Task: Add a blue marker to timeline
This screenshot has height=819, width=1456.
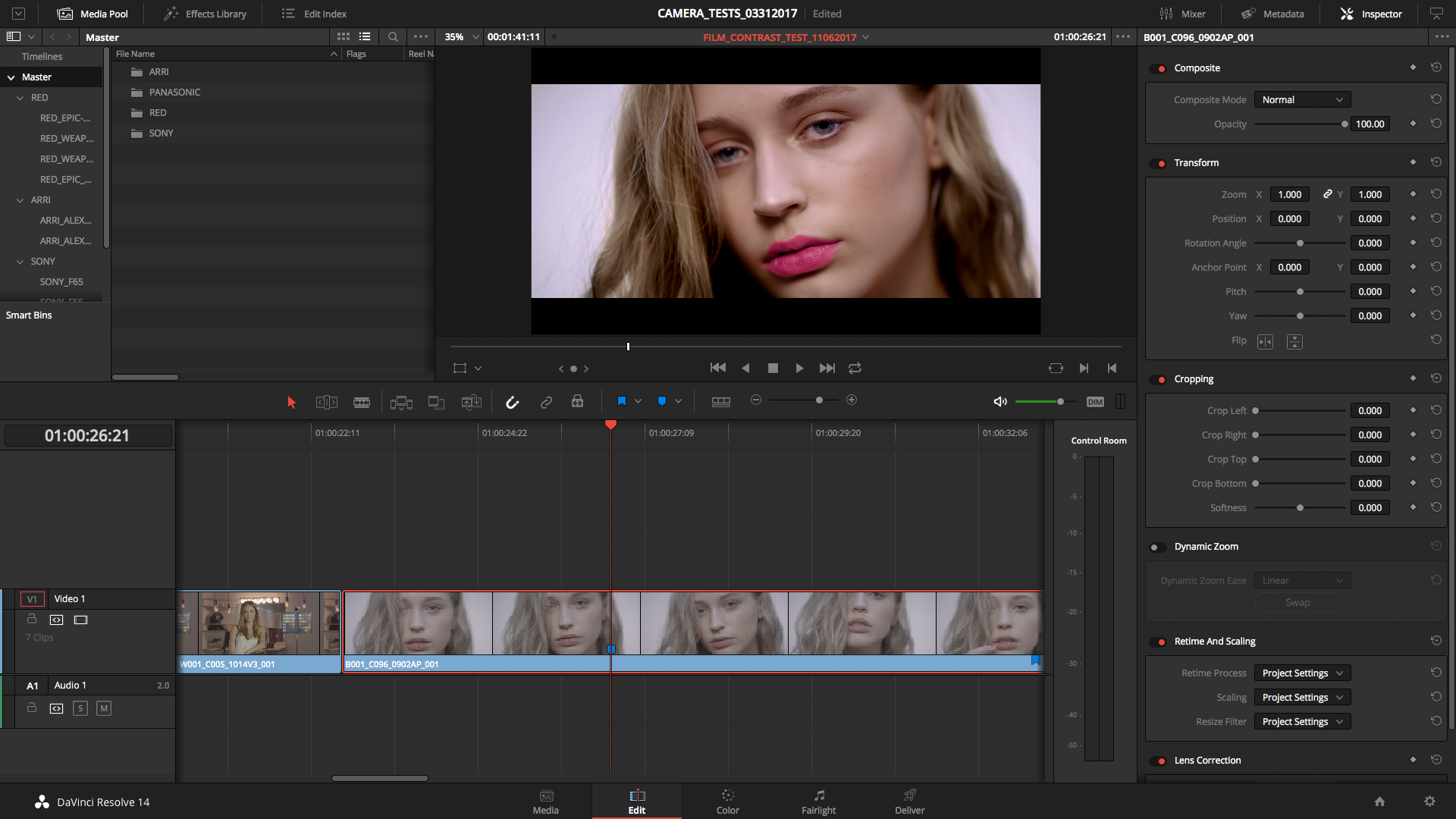Action: click(662, 401)
